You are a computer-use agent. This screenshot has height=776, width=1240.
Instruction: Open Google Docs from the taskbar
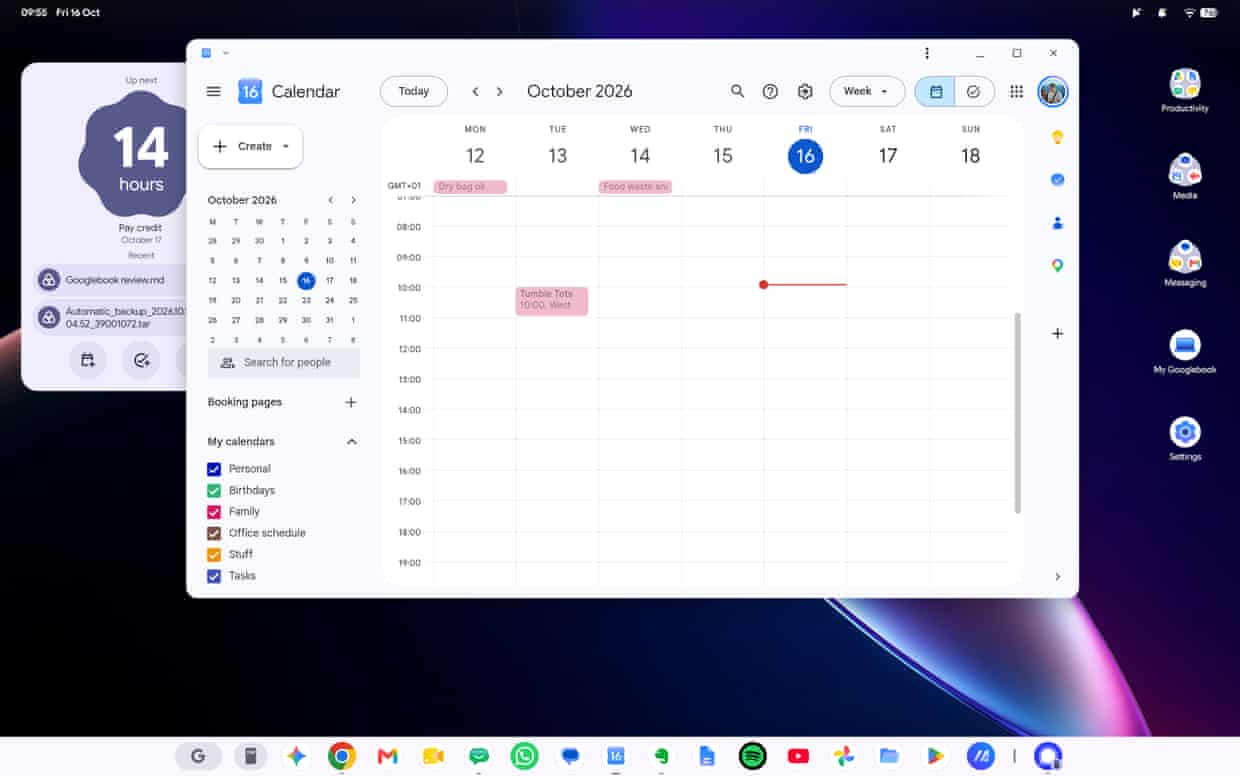(707, 756)
